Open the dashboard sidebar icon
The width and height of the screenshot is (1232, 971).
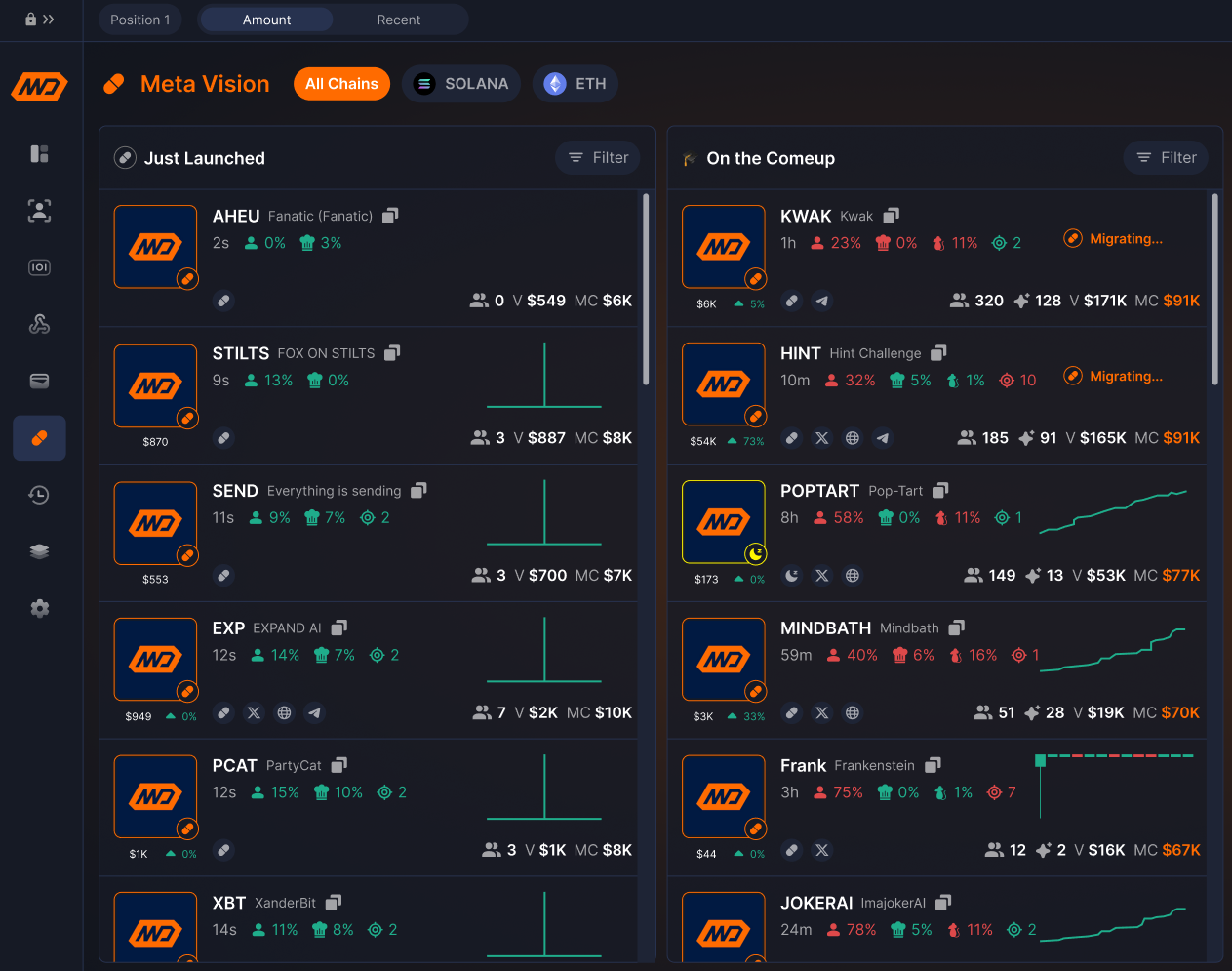coord(39,153)
